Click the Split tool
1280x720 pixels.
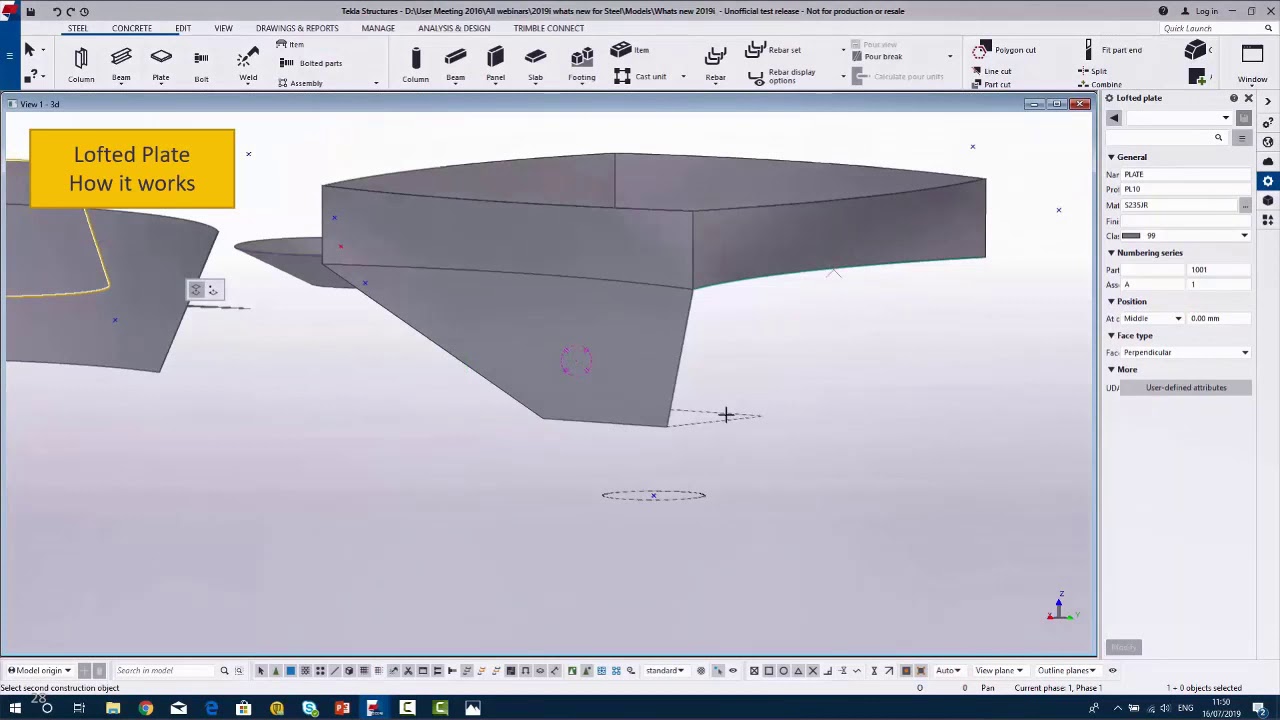1092,71
